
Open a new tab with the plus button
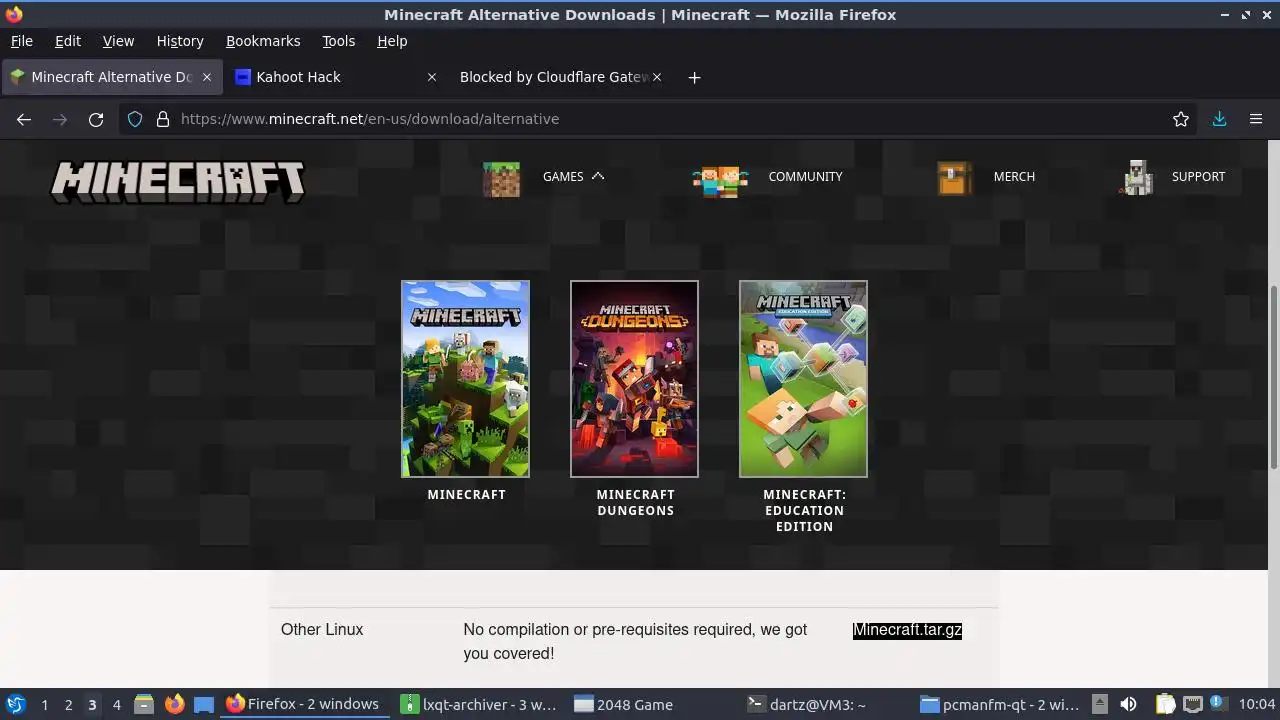pyautogui.click(x=694, y=77)
